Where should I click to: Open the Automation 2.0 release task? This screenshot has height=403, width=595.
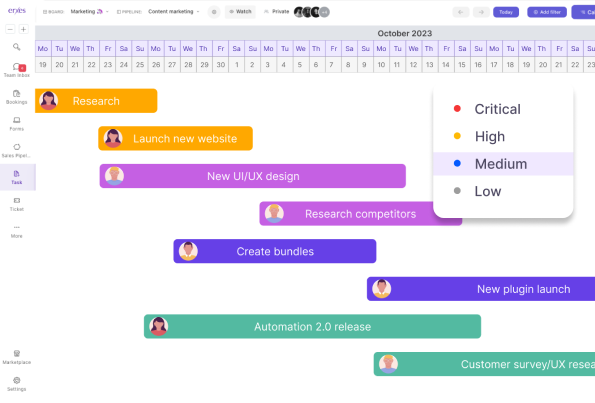312,326
